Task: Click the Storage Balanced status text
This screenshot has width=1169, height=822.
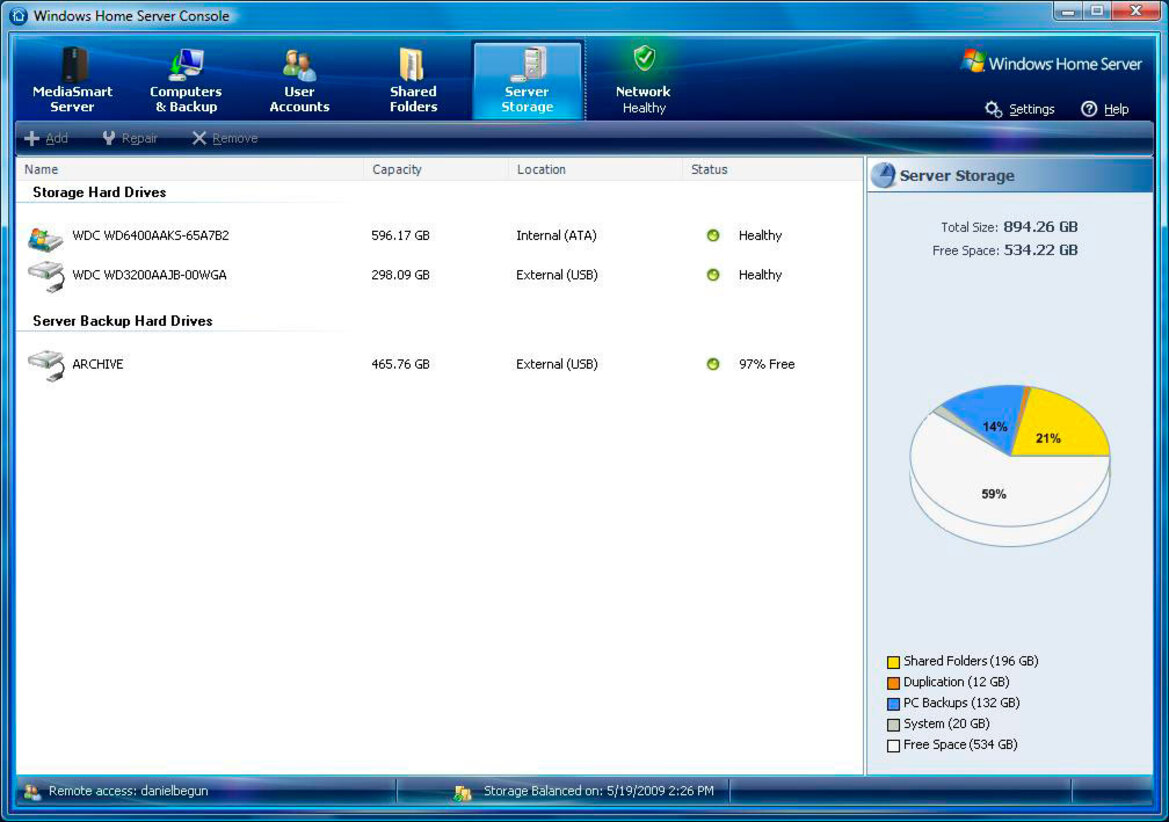Action: tap(599, 791)
